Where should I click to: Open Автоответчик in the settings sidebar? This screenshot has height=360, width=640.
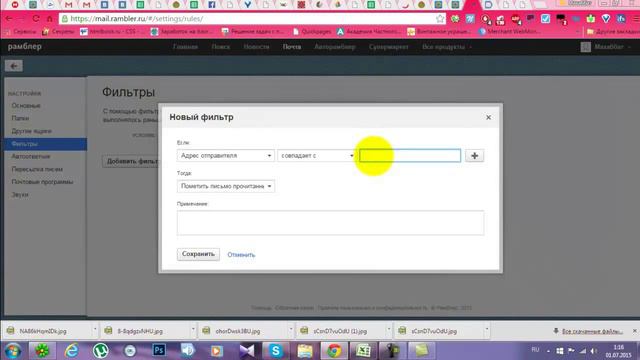31,156
